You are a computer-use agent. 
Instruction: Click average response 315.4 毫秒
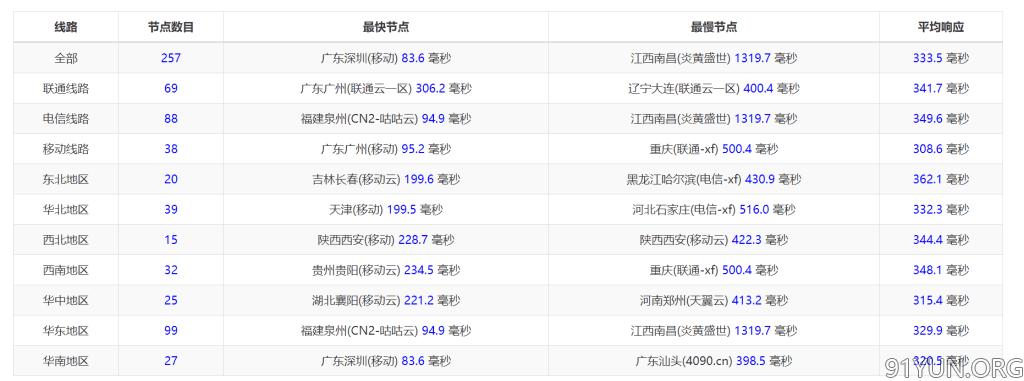[941, 301]
